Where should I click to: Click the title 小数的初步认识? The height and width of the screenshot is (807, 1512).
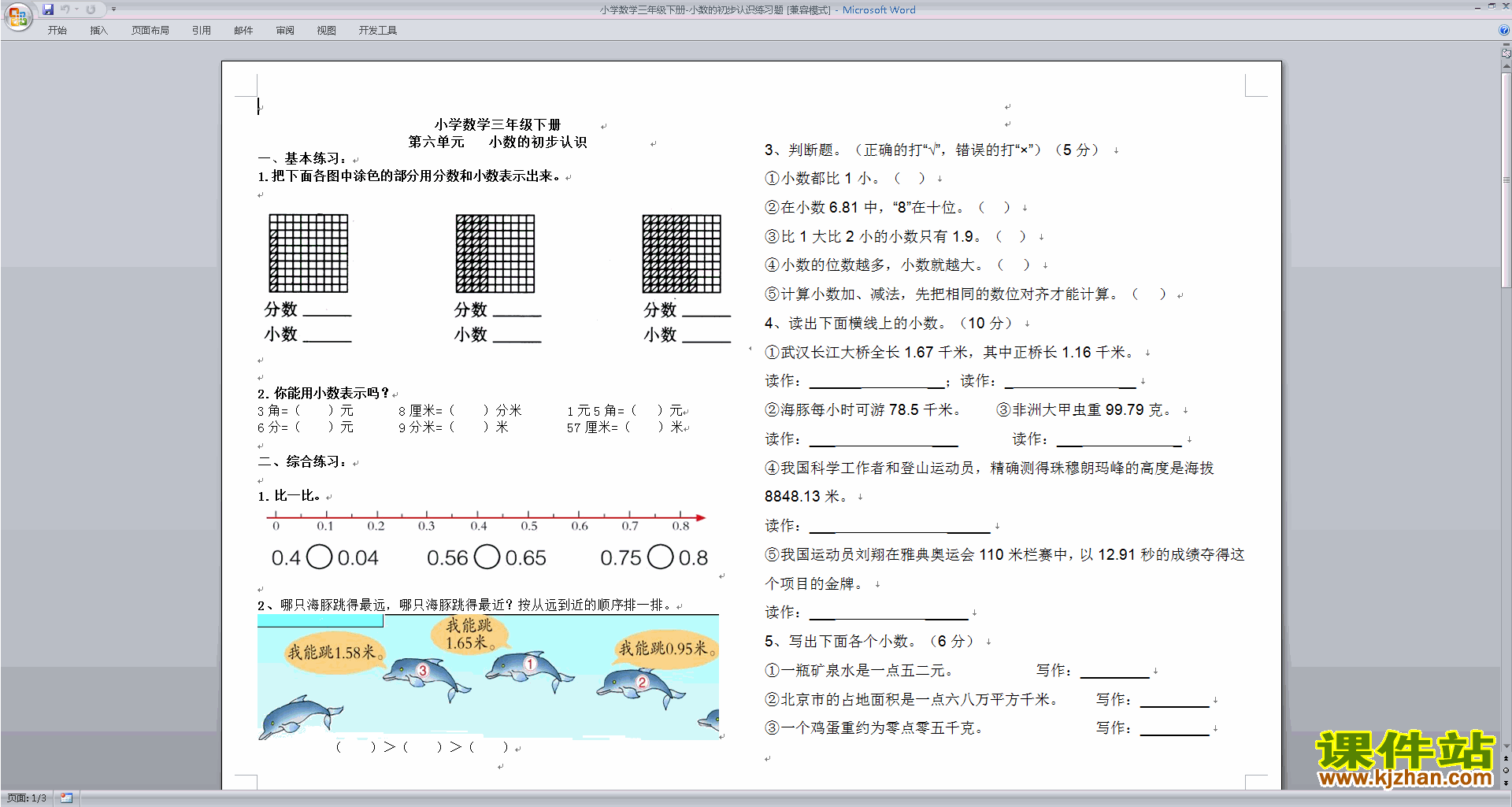coord(538,142)
